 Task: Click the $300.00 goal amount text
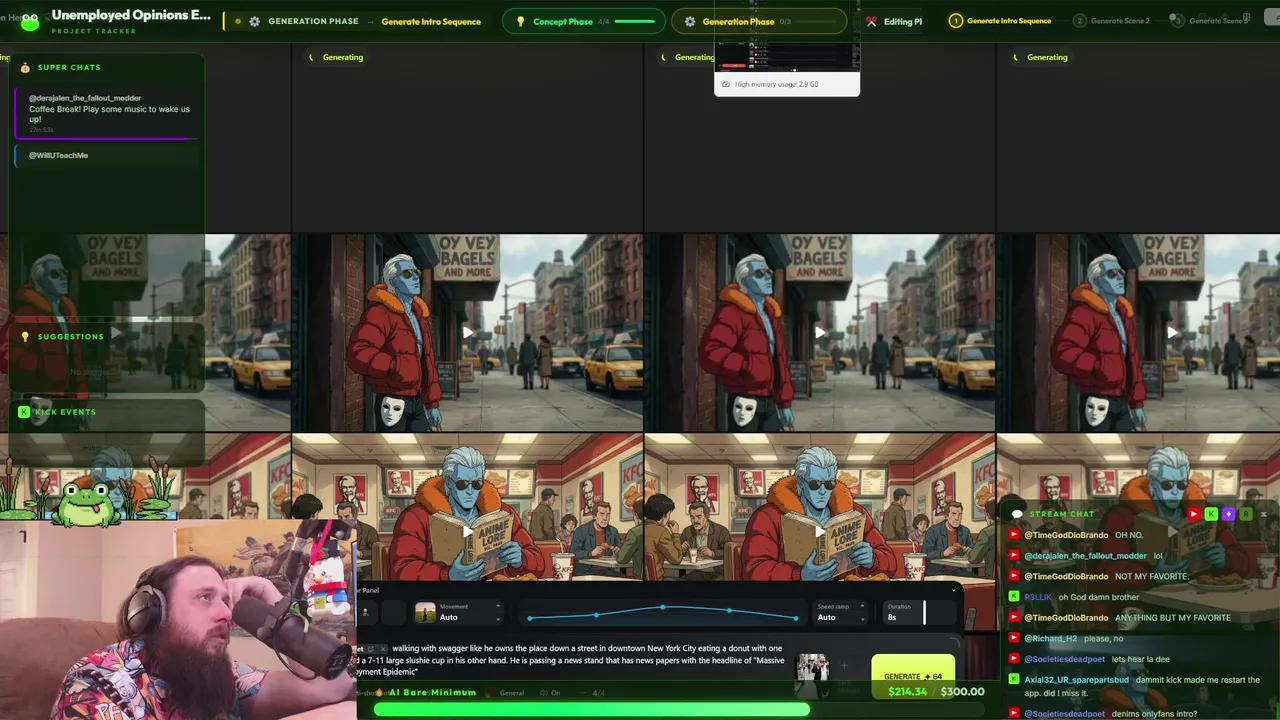[962, 692]
